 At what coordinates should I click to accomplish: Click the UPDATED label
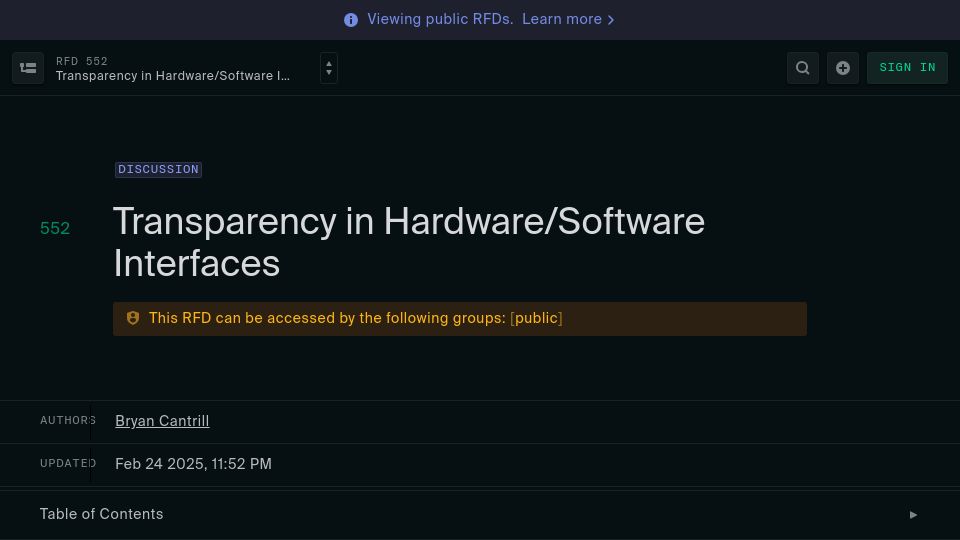pos(68,463)
